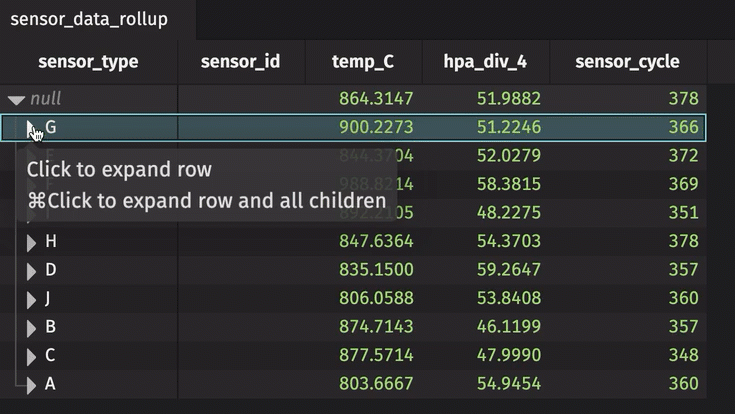Click hpa_div_4 value 46.1199 in row B

pos(509,326)
